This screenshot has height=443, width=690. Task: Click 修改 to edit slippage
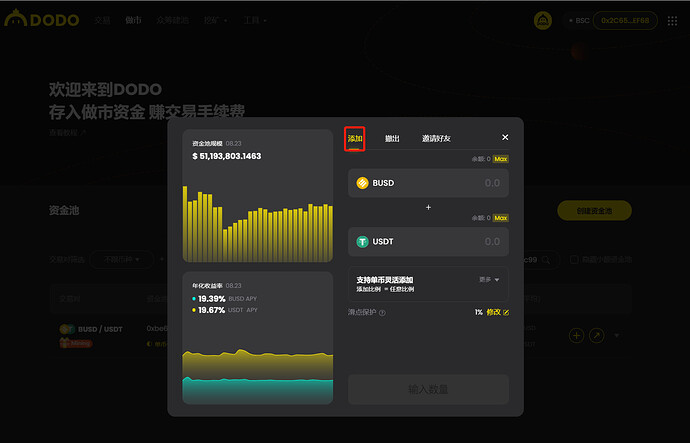tap(493, 312)
